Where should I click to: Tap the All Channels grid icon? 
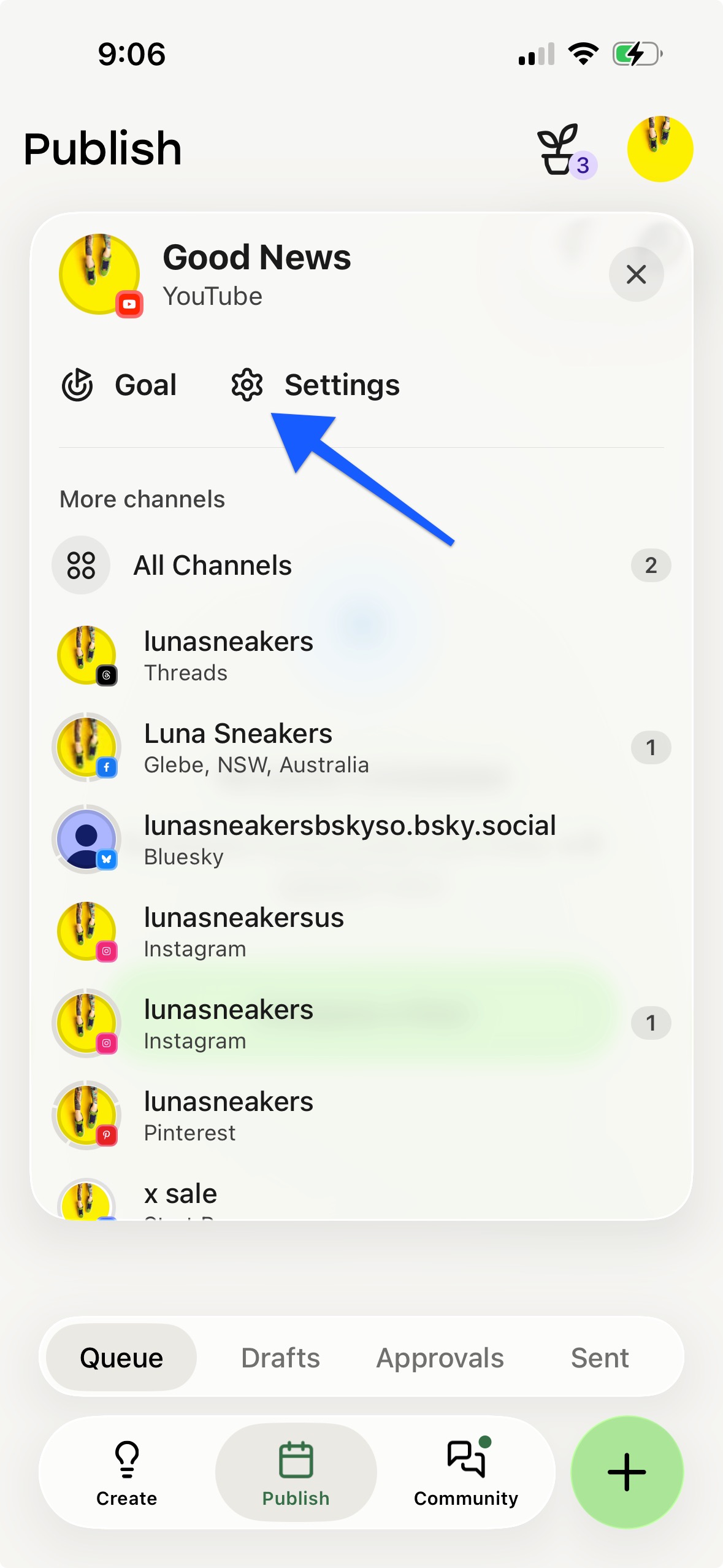coord(81,565)
